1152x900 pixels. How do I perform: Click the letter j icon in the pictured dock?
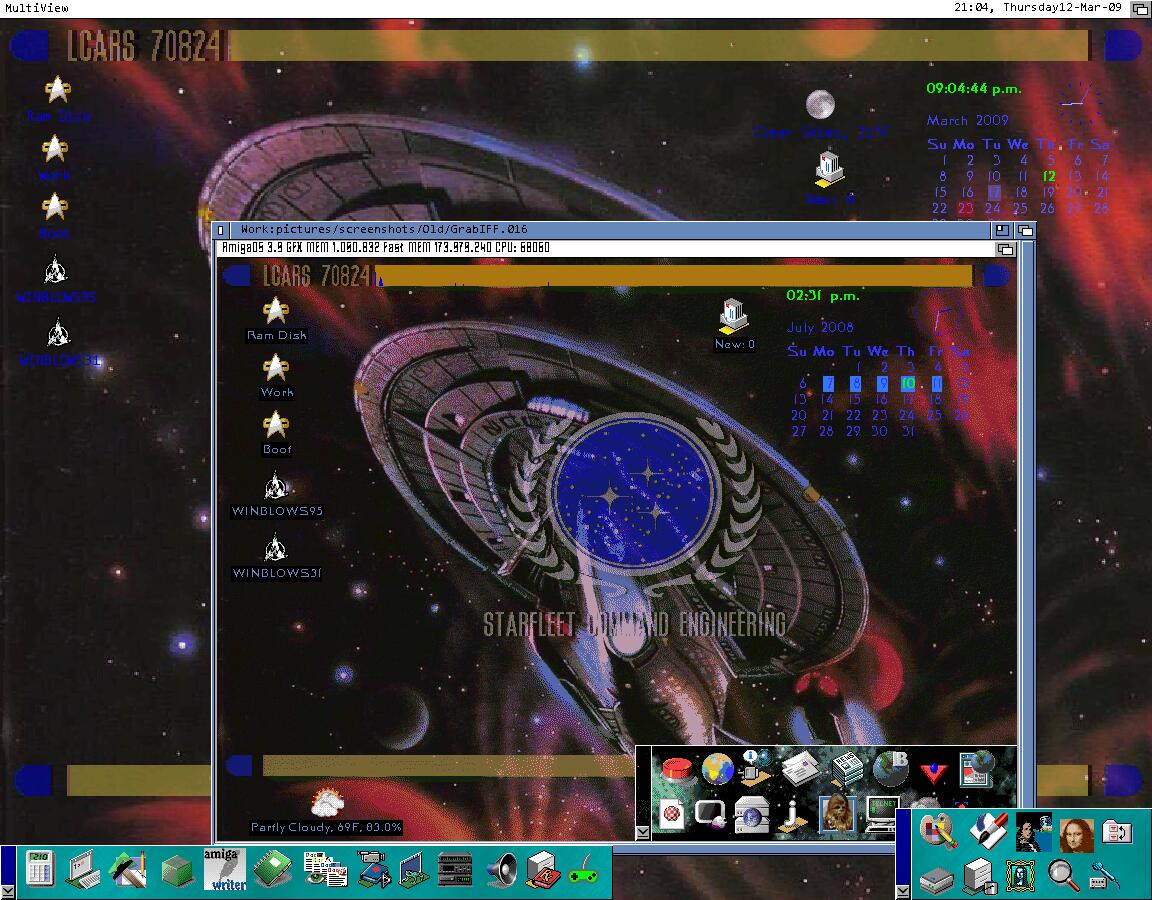tap(791, 815)
